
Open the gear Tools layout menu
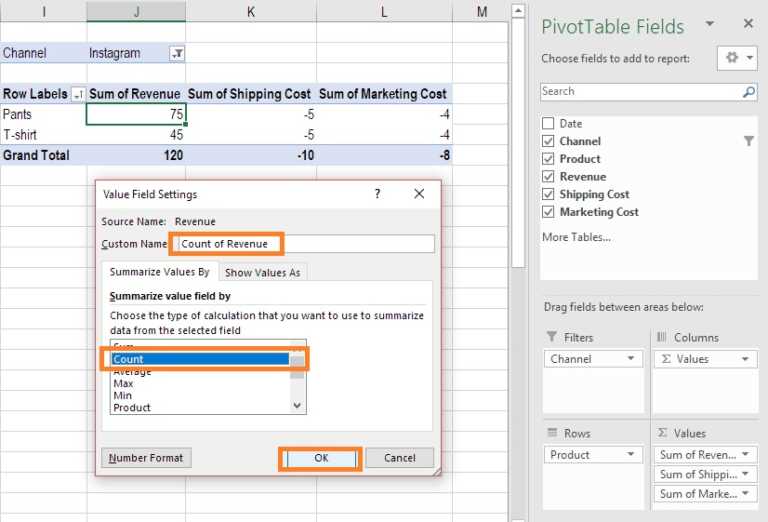[737, 58]
